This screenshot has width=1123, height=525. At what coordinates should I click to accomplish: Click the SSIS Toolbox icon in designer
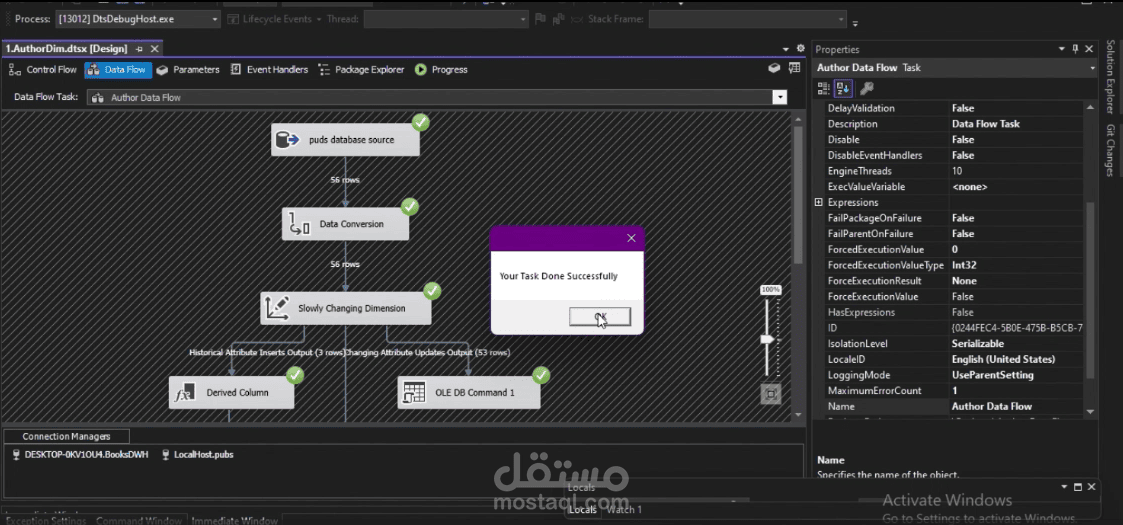click(x=773, y=69)
